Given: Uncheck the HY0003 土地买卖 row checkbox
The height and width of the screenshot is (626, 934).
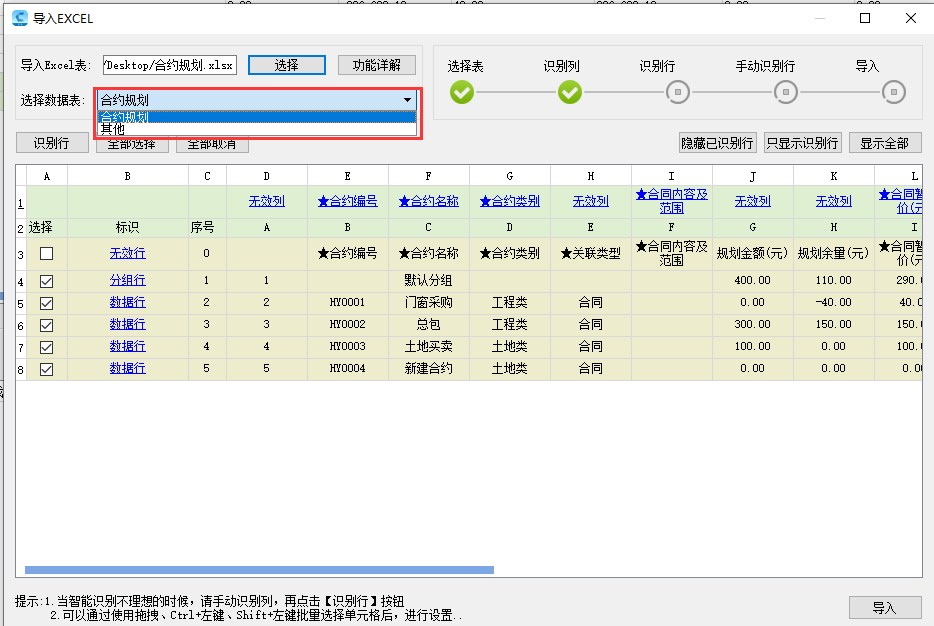Looking at the screenshot, I should (x=46, y=347).
